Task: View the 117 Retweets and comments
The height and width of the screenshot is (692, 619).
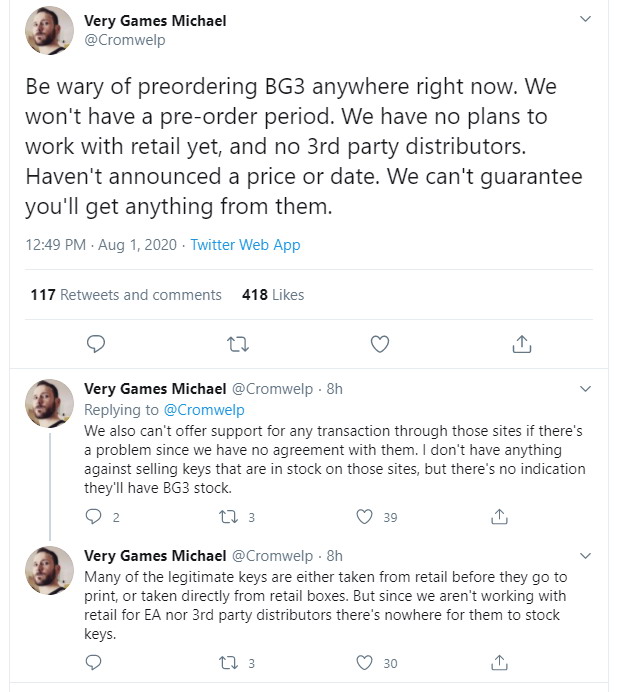Action: coord(126,295)
